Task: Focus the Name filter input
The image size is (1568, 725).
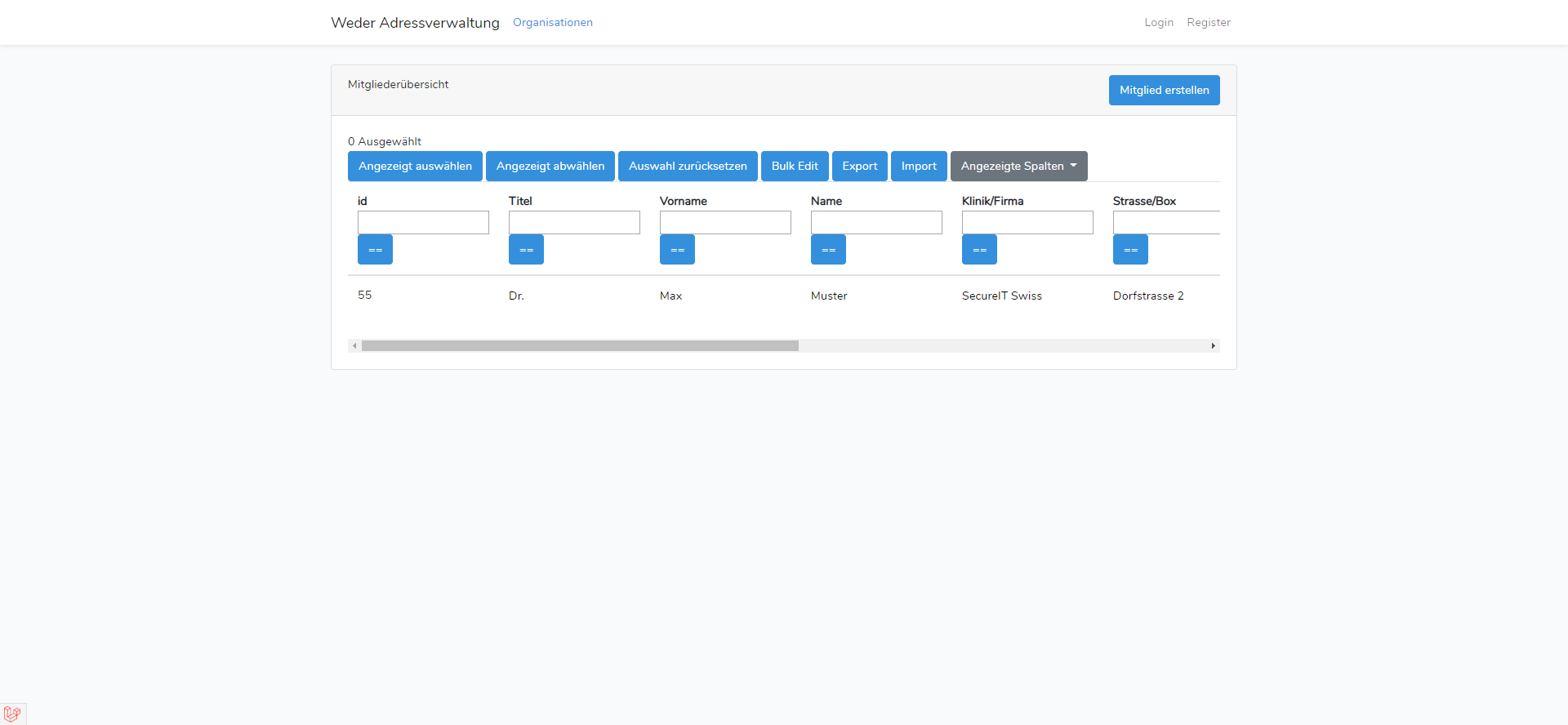Action: pyautogui.click(x=876, y=223)
